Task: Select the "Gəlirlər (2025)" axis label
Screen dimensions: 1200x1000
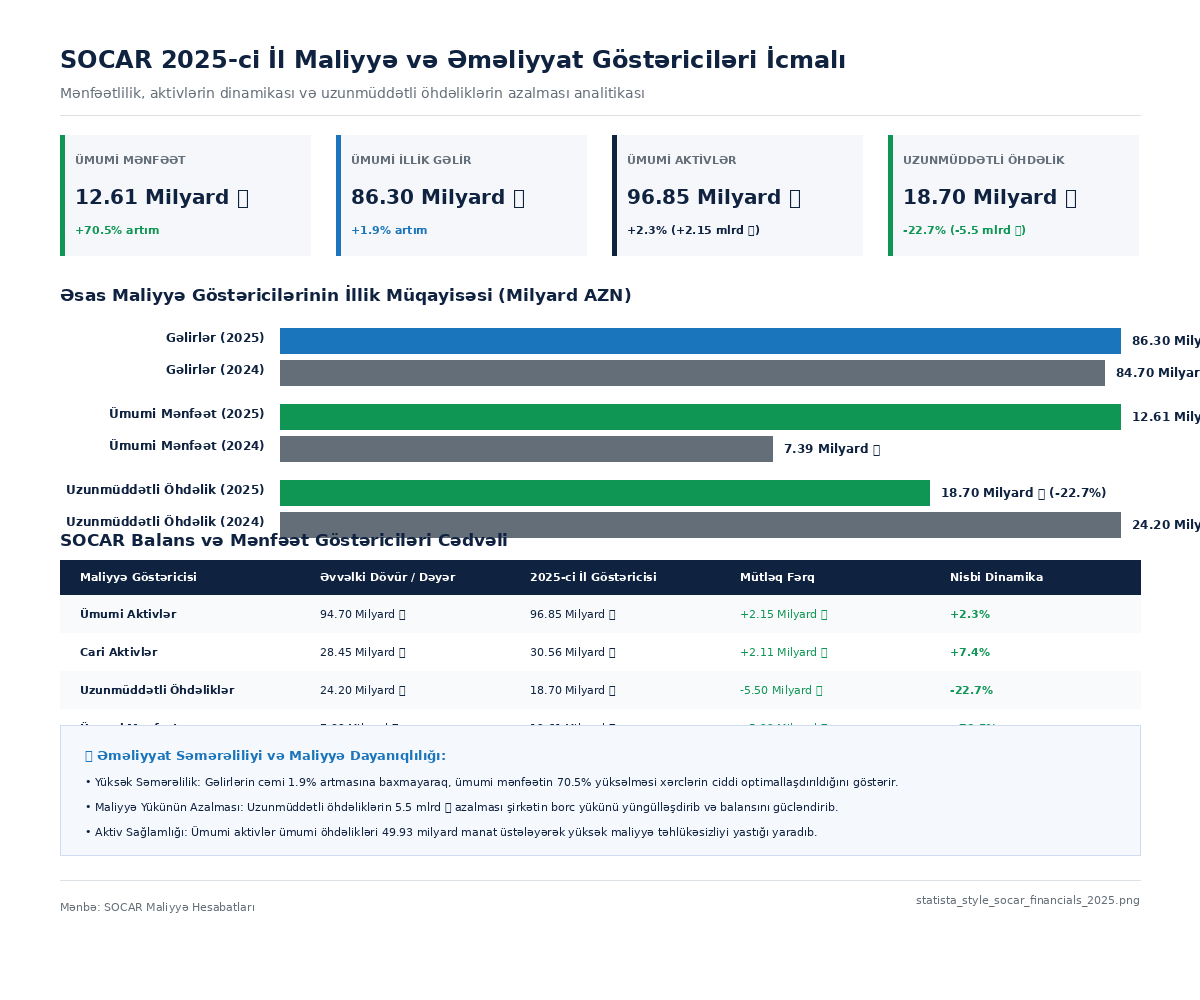Action: tap(215, 339)
